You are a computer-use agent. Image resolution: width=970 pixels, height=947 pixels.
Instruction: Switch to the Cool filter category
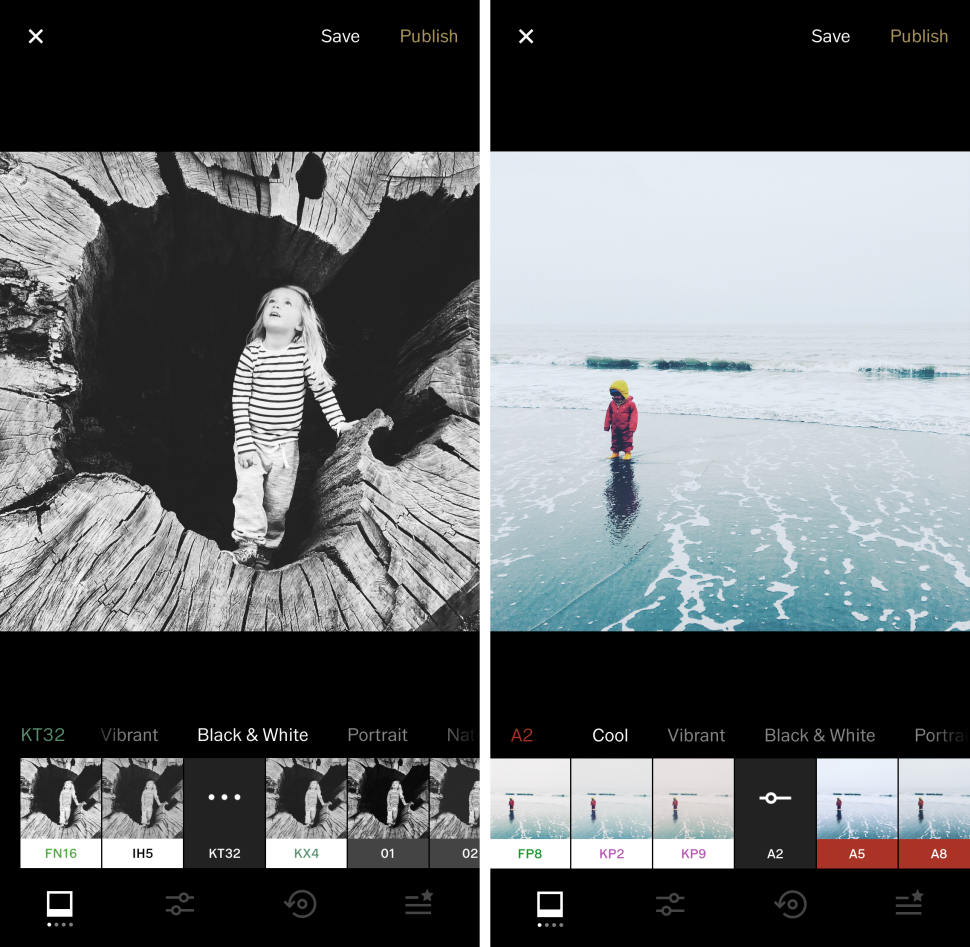point(610,735)
